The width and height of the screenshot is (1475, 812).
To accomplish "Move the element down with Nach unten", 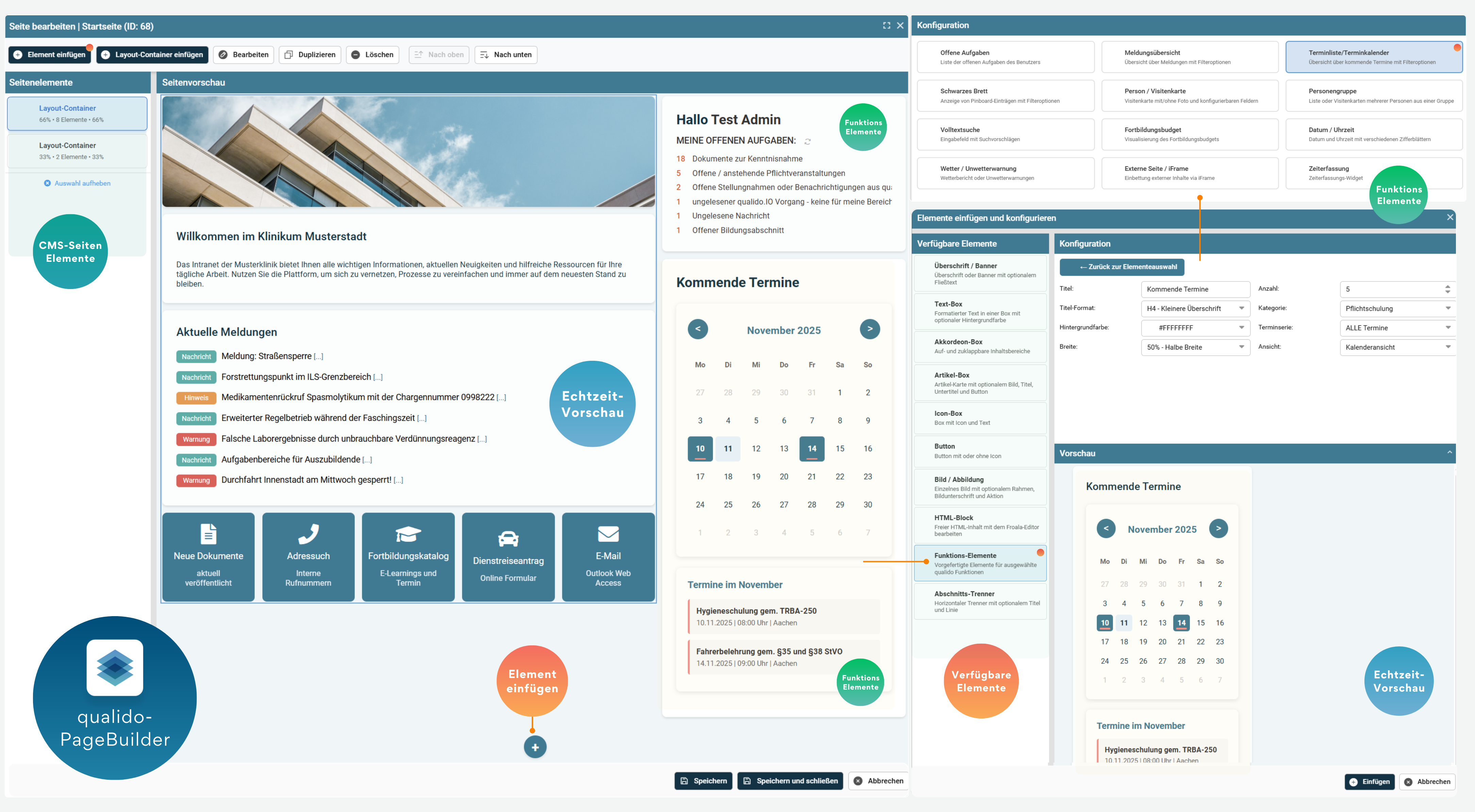I will [506, 54].
